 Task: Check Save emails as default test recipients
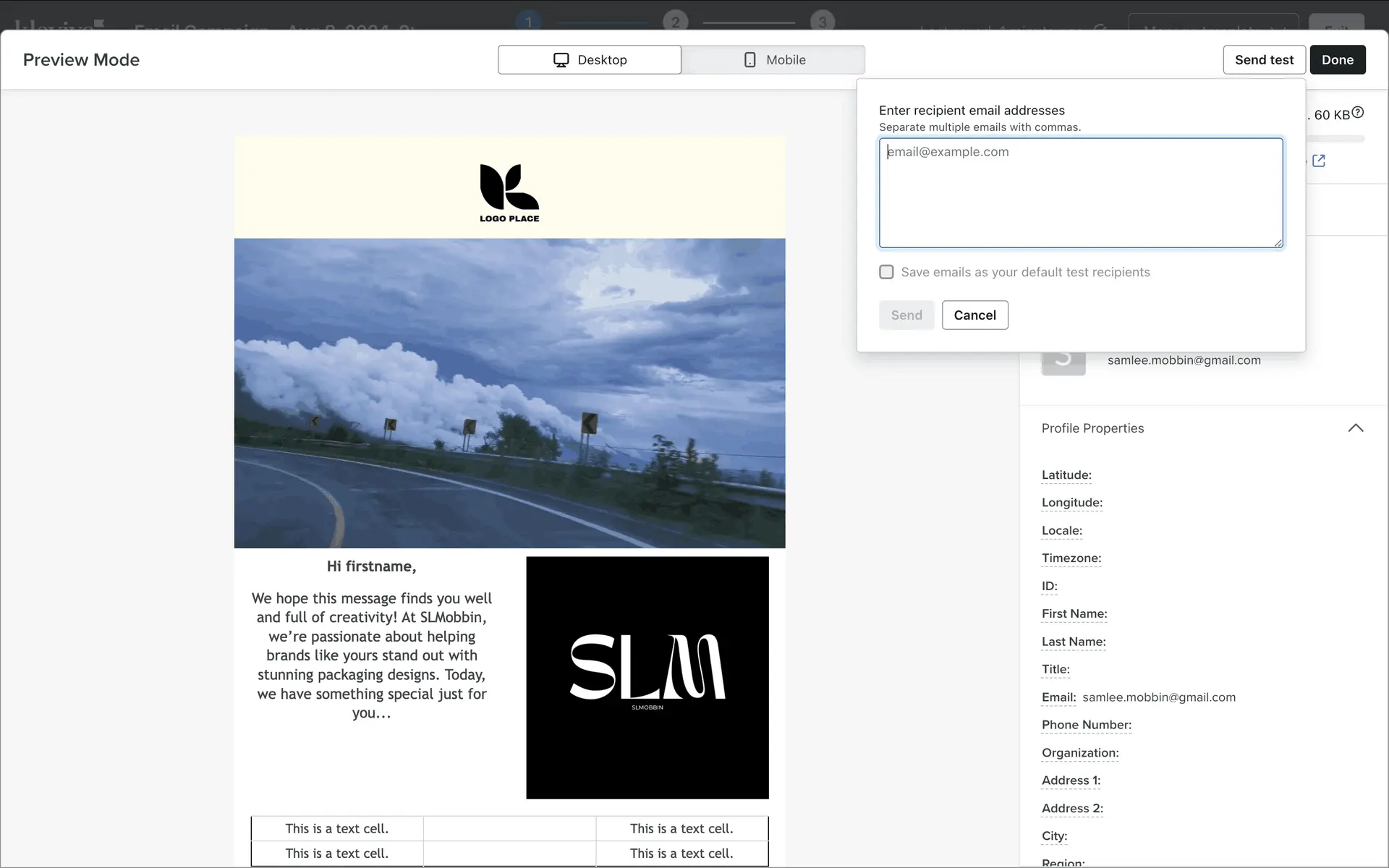[x=886, y=272]
